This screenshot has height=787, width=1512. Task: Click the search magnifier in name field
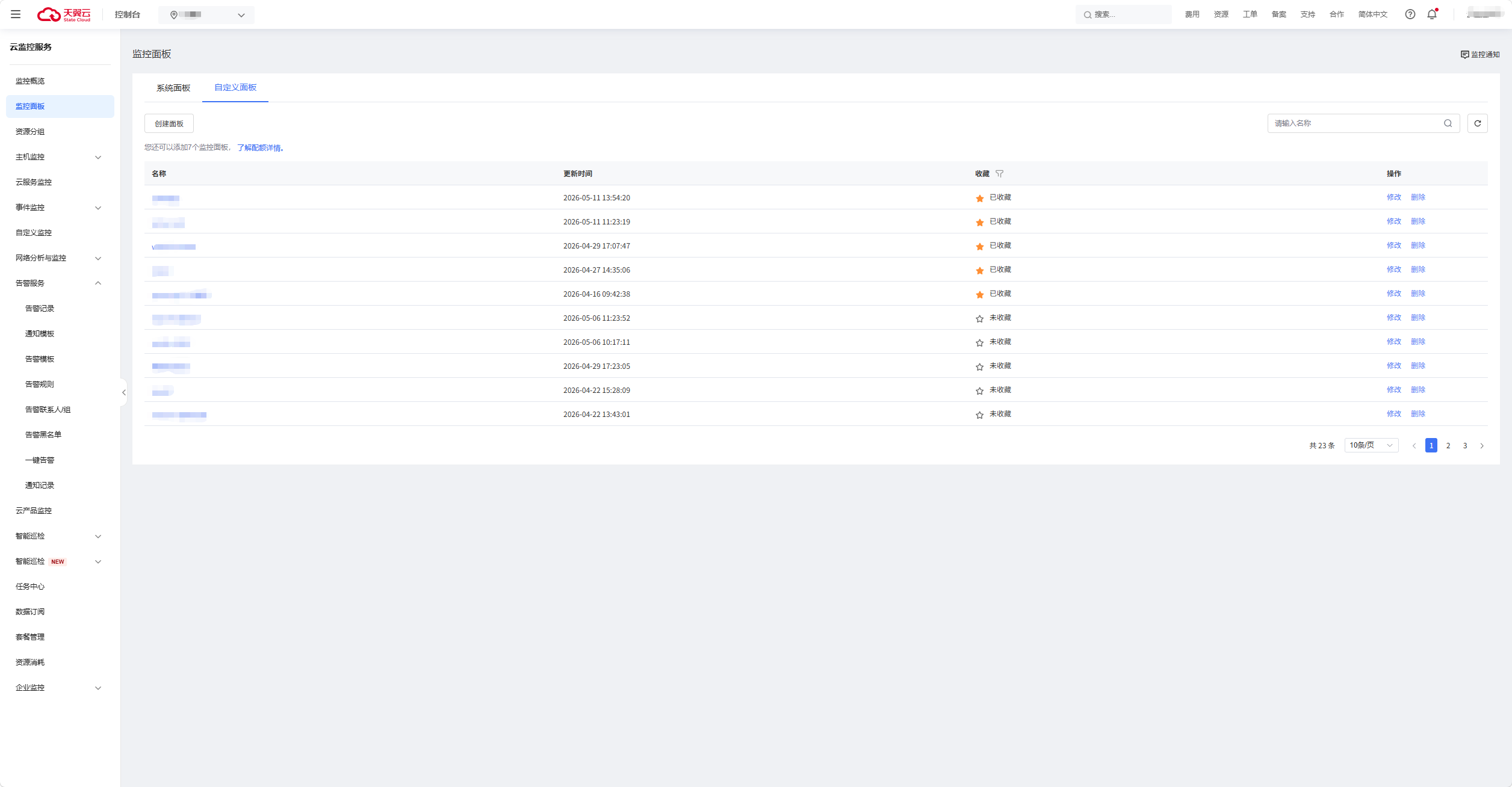(x=1448, y=123)
